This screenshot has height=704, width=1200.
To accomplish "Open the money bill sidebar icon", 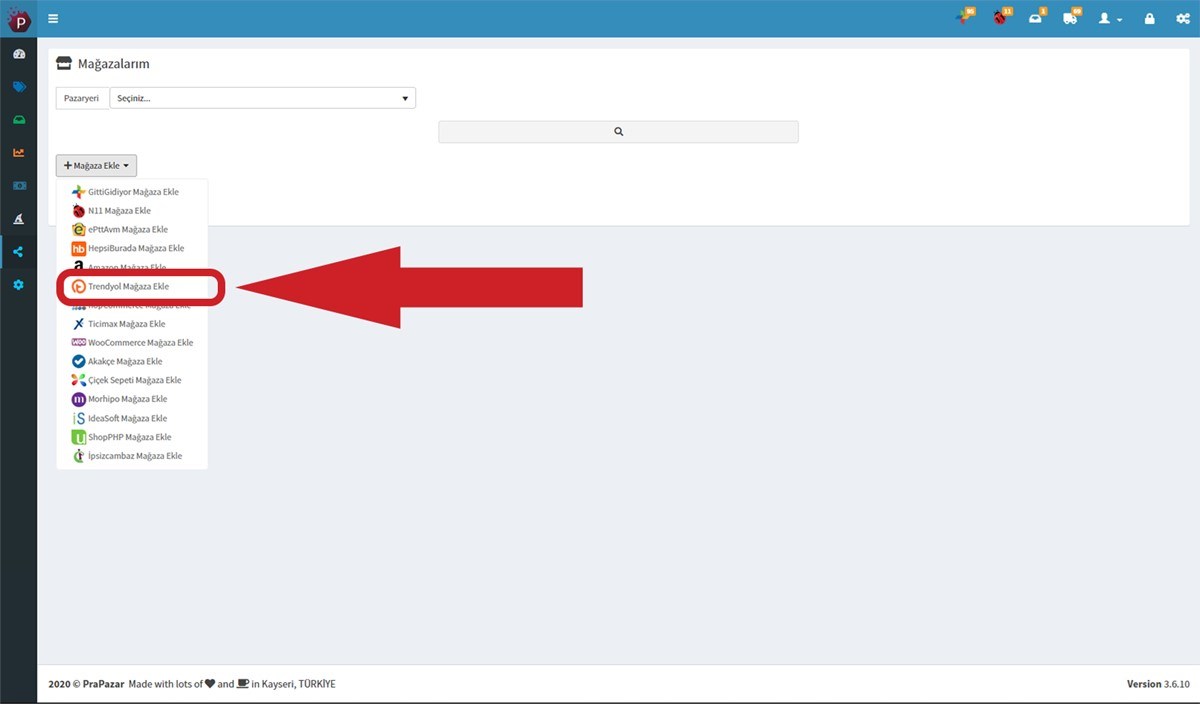I will (18, 186).
